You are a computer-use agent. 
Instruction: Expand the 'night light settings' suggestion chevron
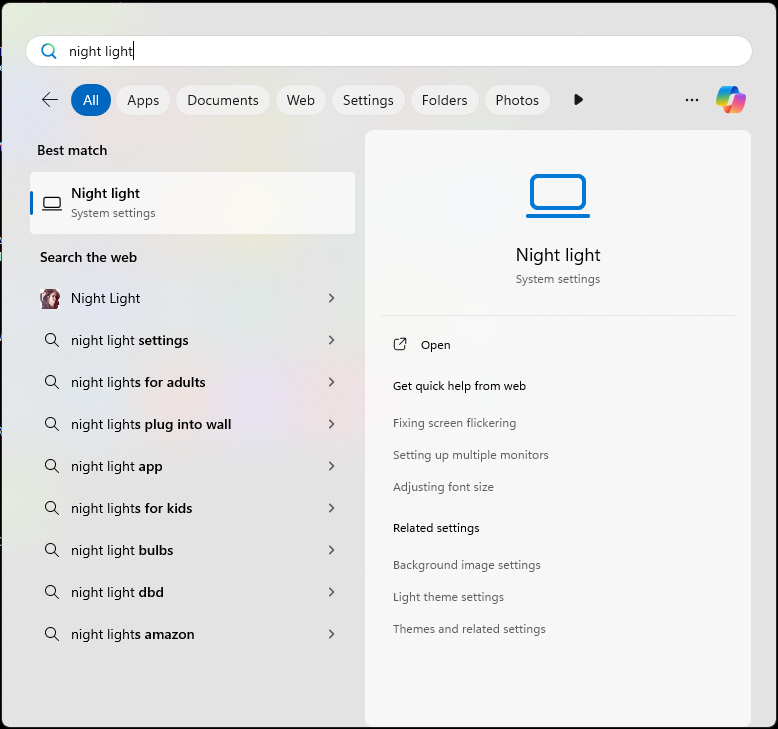pos(331,340)
